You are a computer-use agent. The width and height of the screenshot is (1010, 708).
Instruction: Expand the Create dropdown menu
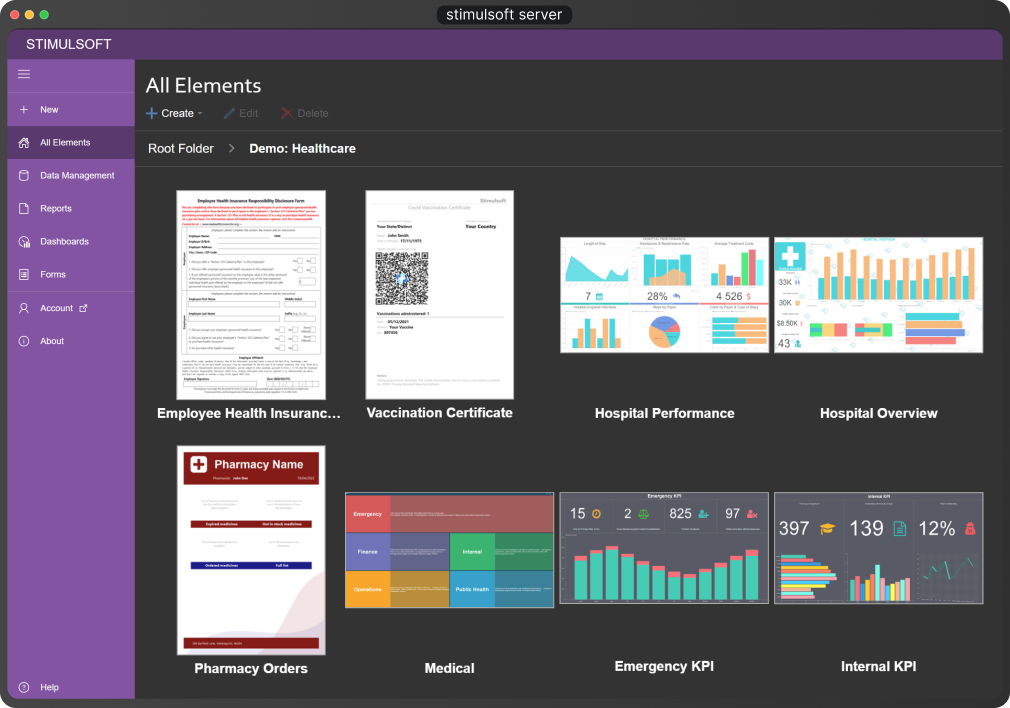tap(175, 114)
